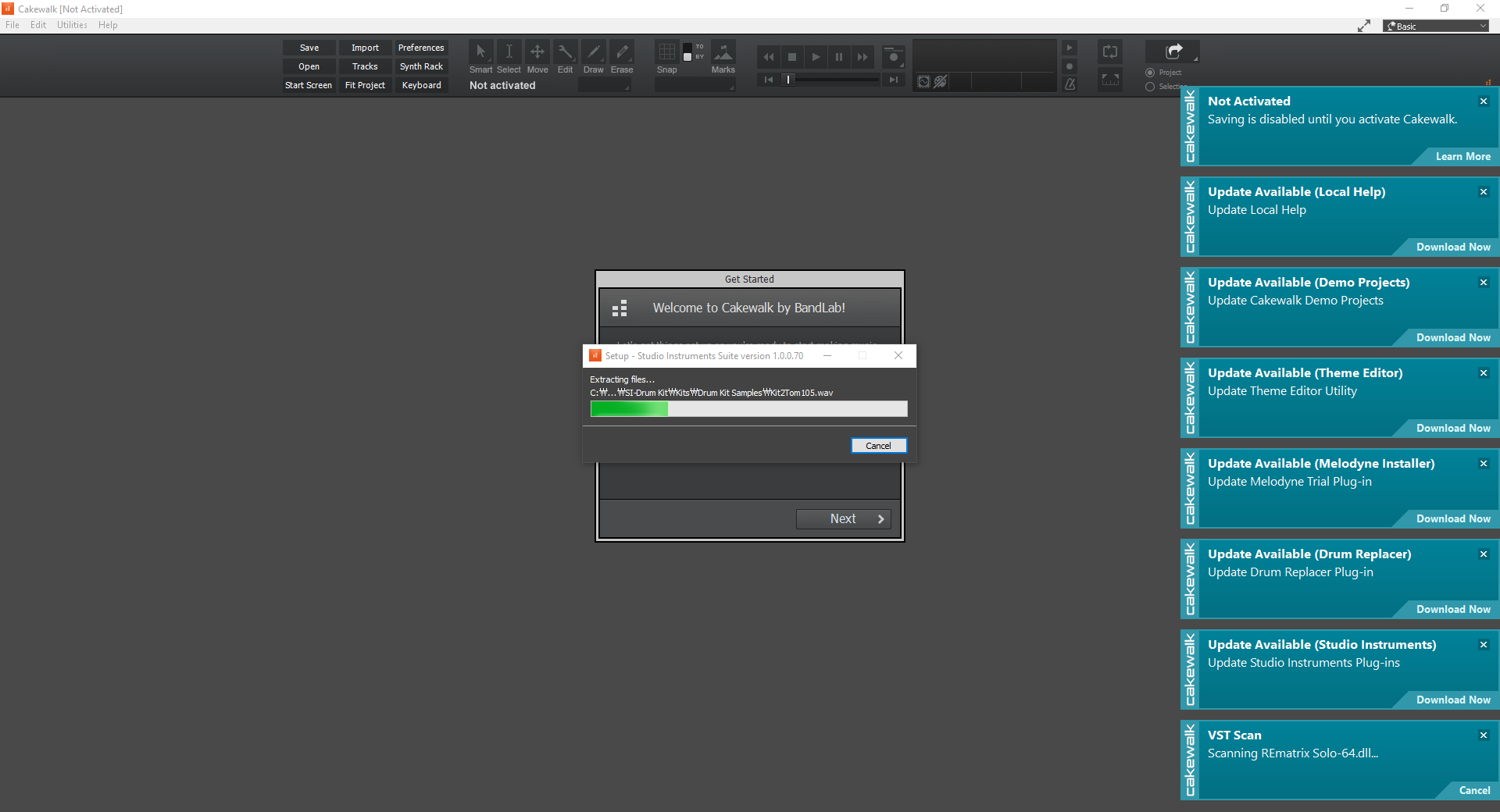Click the Export share arrow icon
The width and height of the screenshot is (1500, 812).
pyautogui.click(x=1173, y=52)
